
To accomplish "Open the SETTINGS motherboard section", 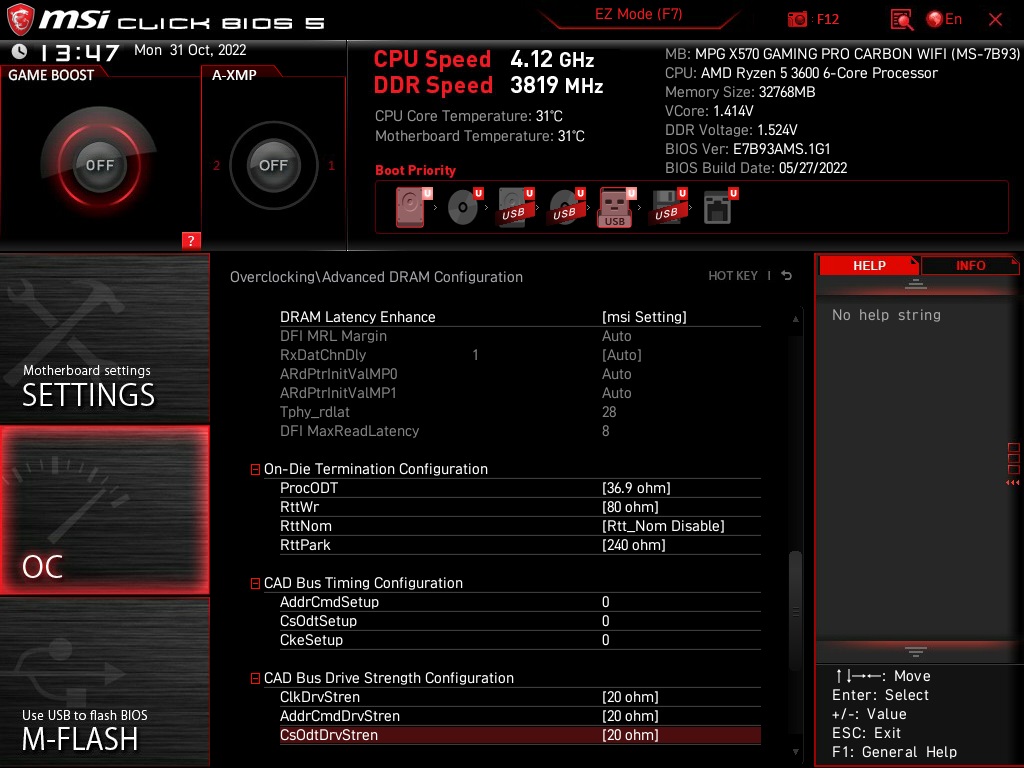I will (x=104, y=338).
